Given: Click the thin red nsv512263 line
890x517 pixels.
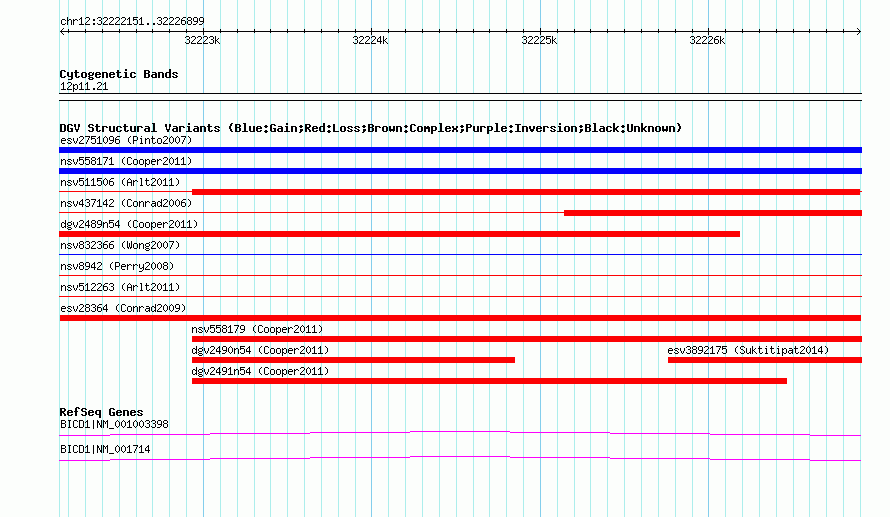Looking at the screenshot, I should (460, 296).
